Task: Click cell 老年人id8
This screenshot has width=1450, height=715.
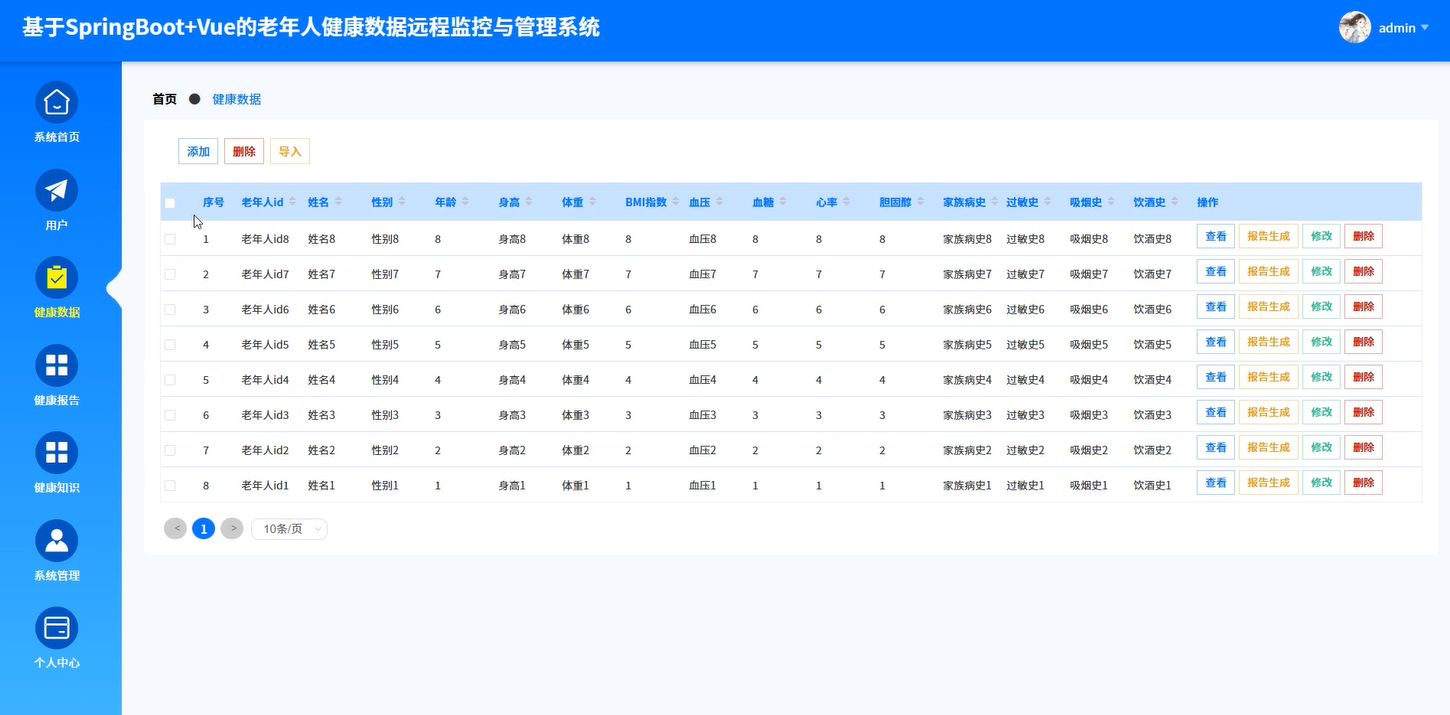Action: (x=265, y=239)
